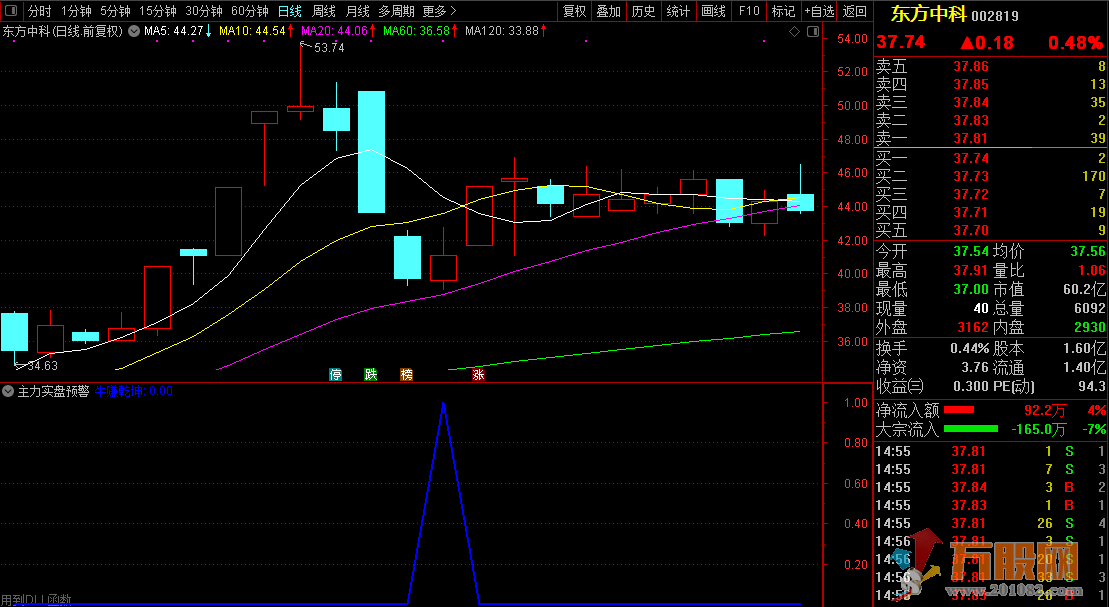Switch to 分时 intraday view
1109x607 pixels.
(40, 11)
